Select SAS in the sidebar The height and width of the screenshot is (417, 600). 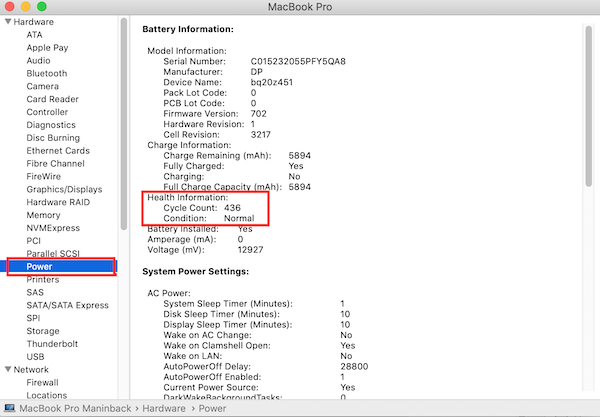tap(35, 292)
